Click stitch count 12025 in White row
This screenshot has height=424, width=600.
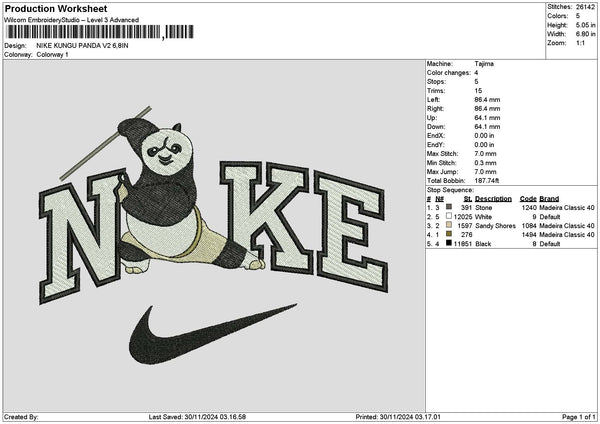[463, 217]
